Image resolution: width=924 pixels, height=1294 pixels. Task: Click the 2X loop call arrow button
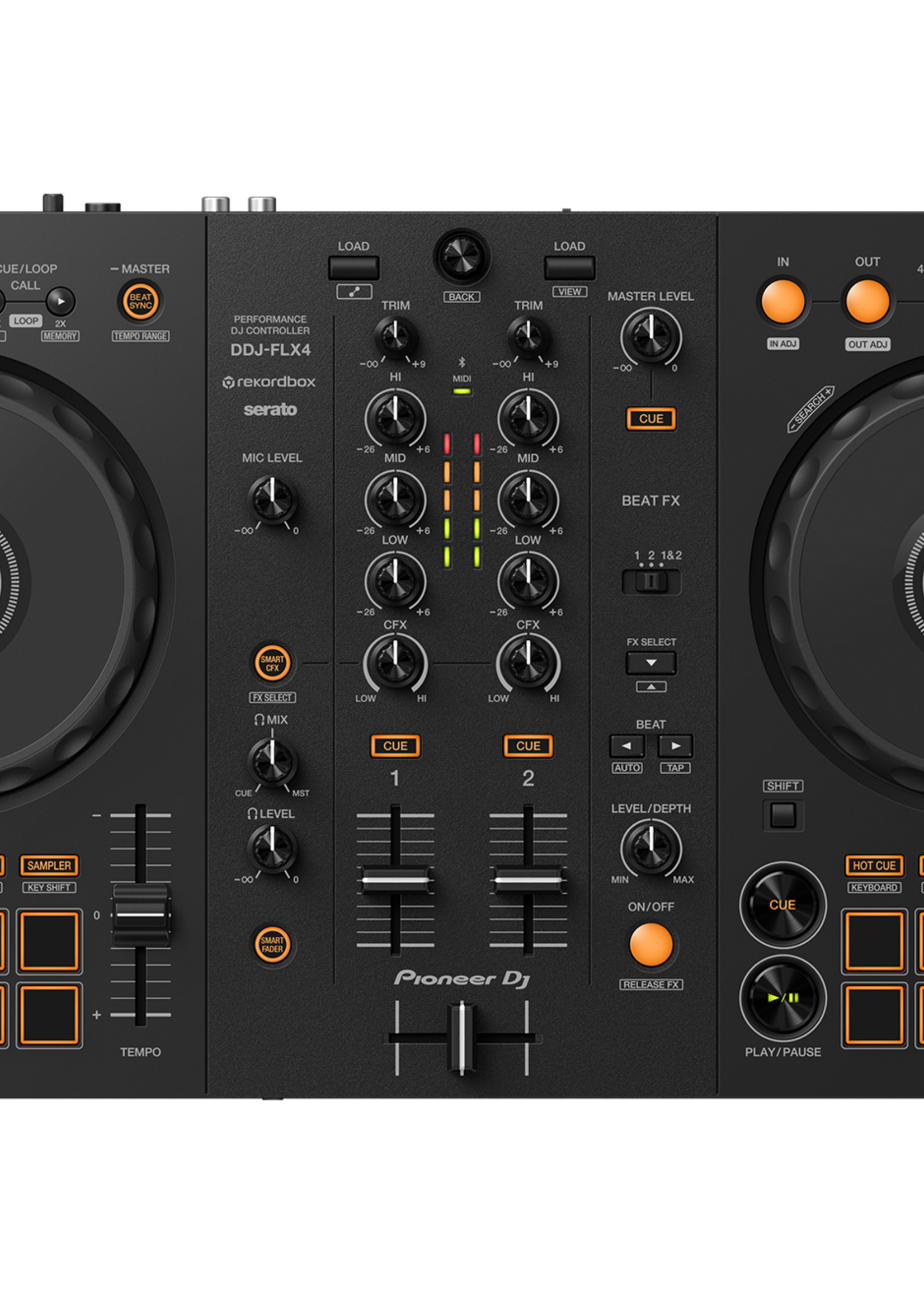pyautogui.click(x=60, y=302)
